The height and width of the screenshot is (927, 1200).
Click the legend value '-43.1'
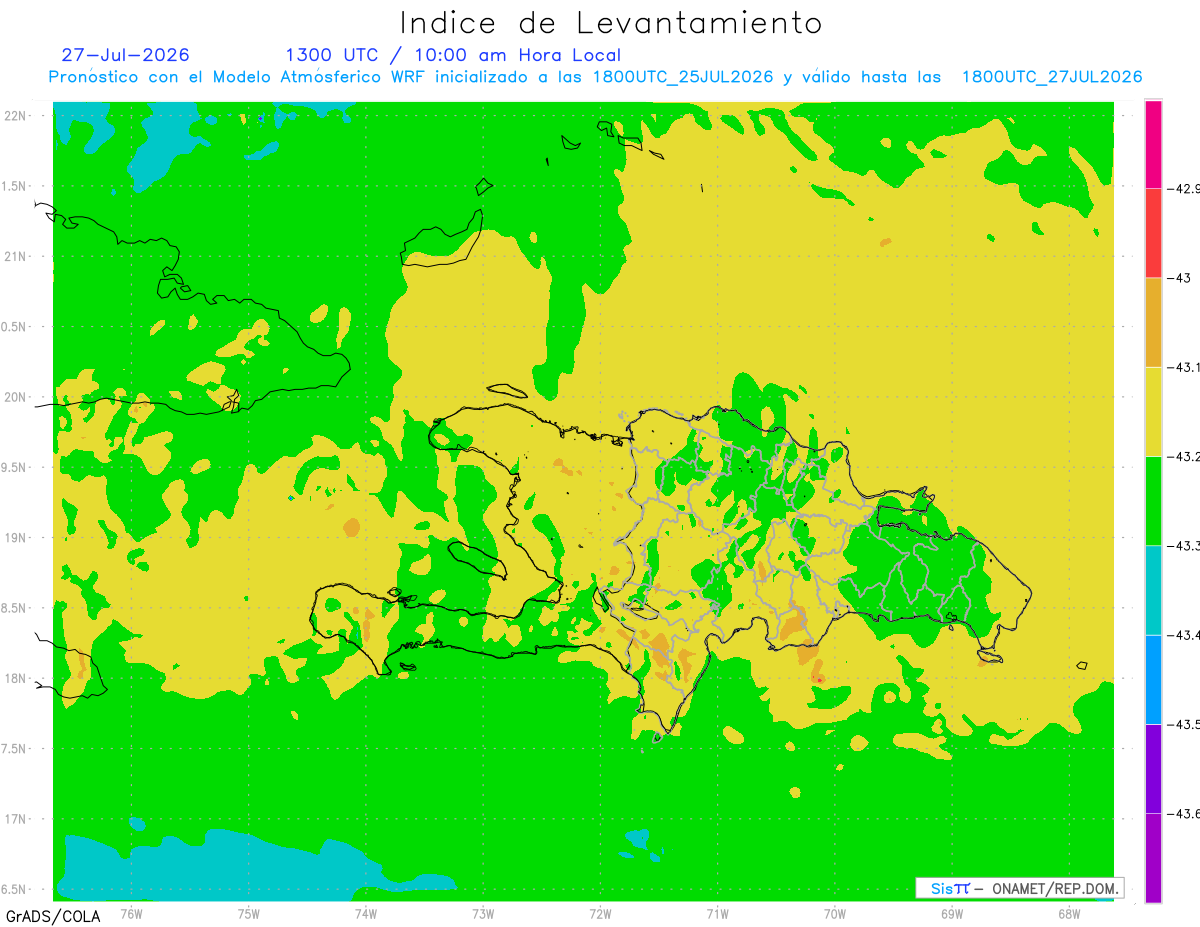click(x=1184, y=367)
